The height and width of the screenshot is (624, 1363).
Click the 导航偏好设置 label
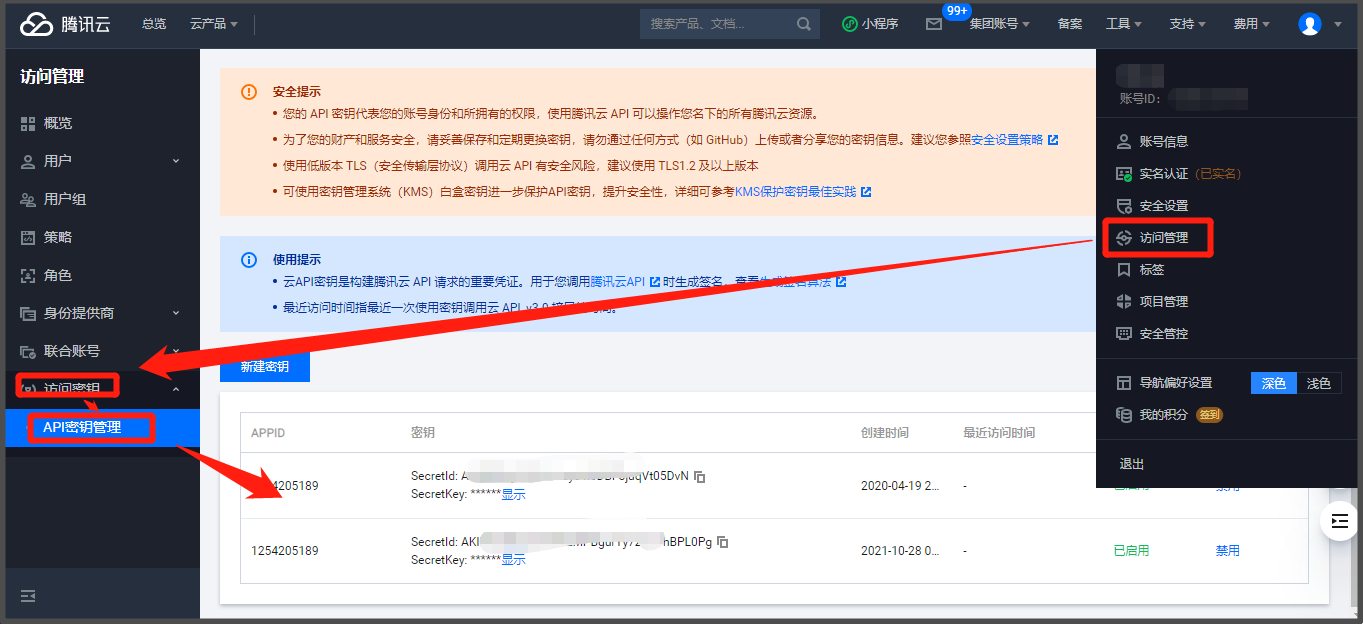(x=1176, y=383)
